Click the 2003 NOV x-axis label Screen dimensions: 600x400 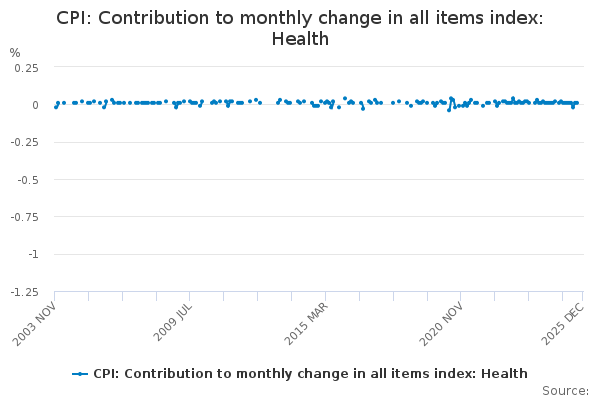click(36, 324)
